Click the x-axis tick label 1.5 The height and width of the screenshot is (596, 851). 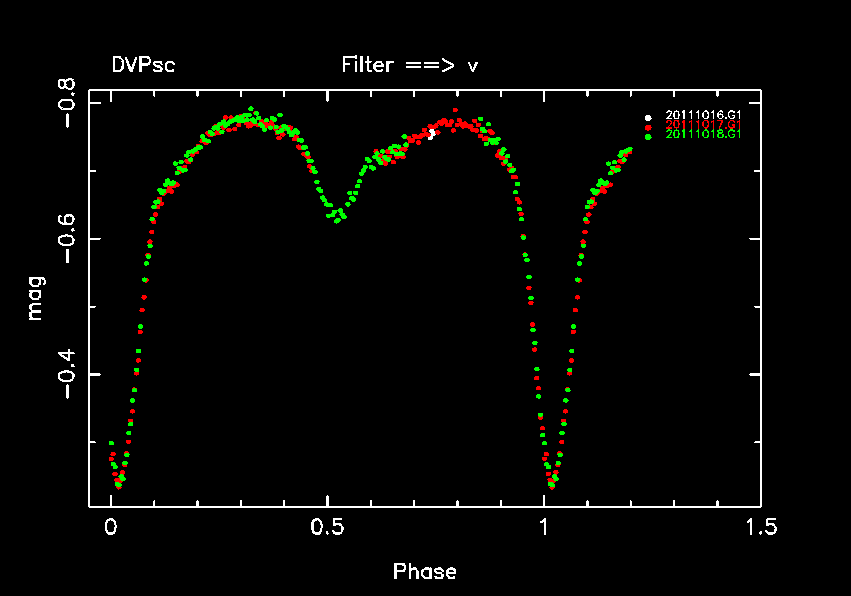pos(759,527)
